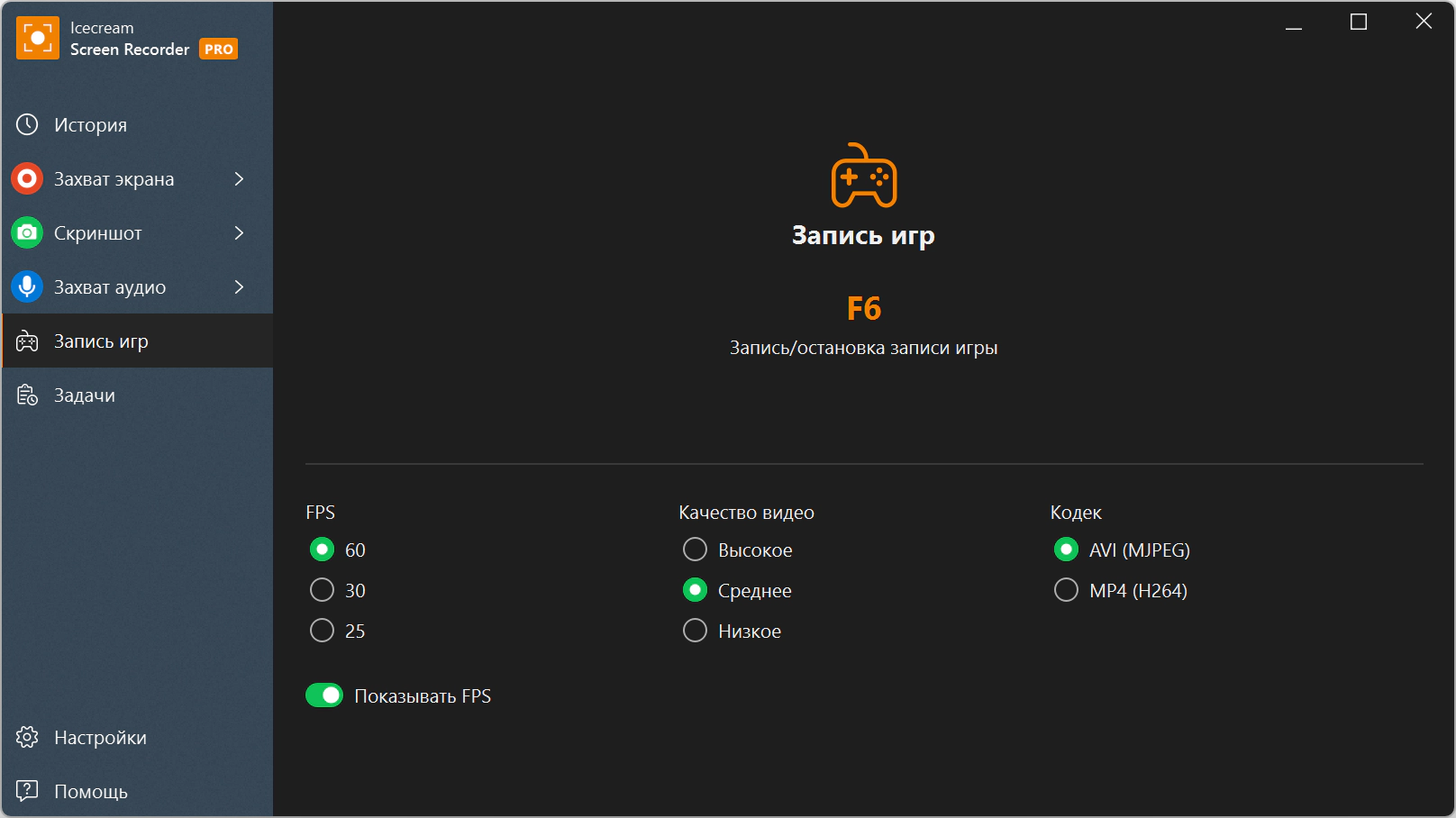Click the green Скриншот camera icon
Viewport: 1456px width, 818px height.
pyautogui.click(x=27, y=232)
